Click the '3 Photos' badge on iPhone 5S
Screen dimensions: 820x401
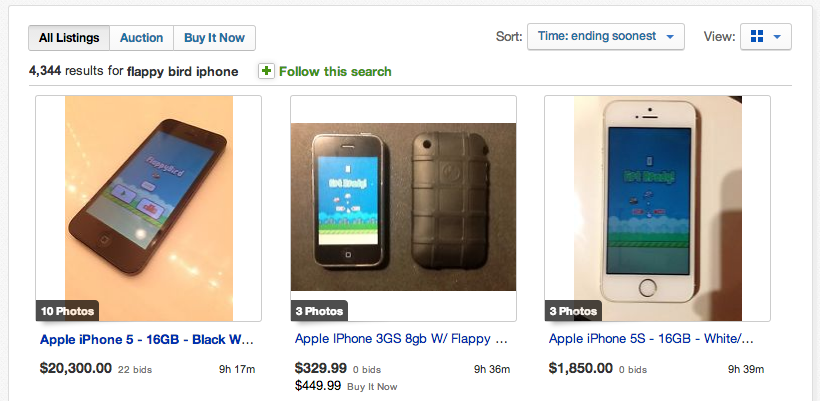coord(573,310)
